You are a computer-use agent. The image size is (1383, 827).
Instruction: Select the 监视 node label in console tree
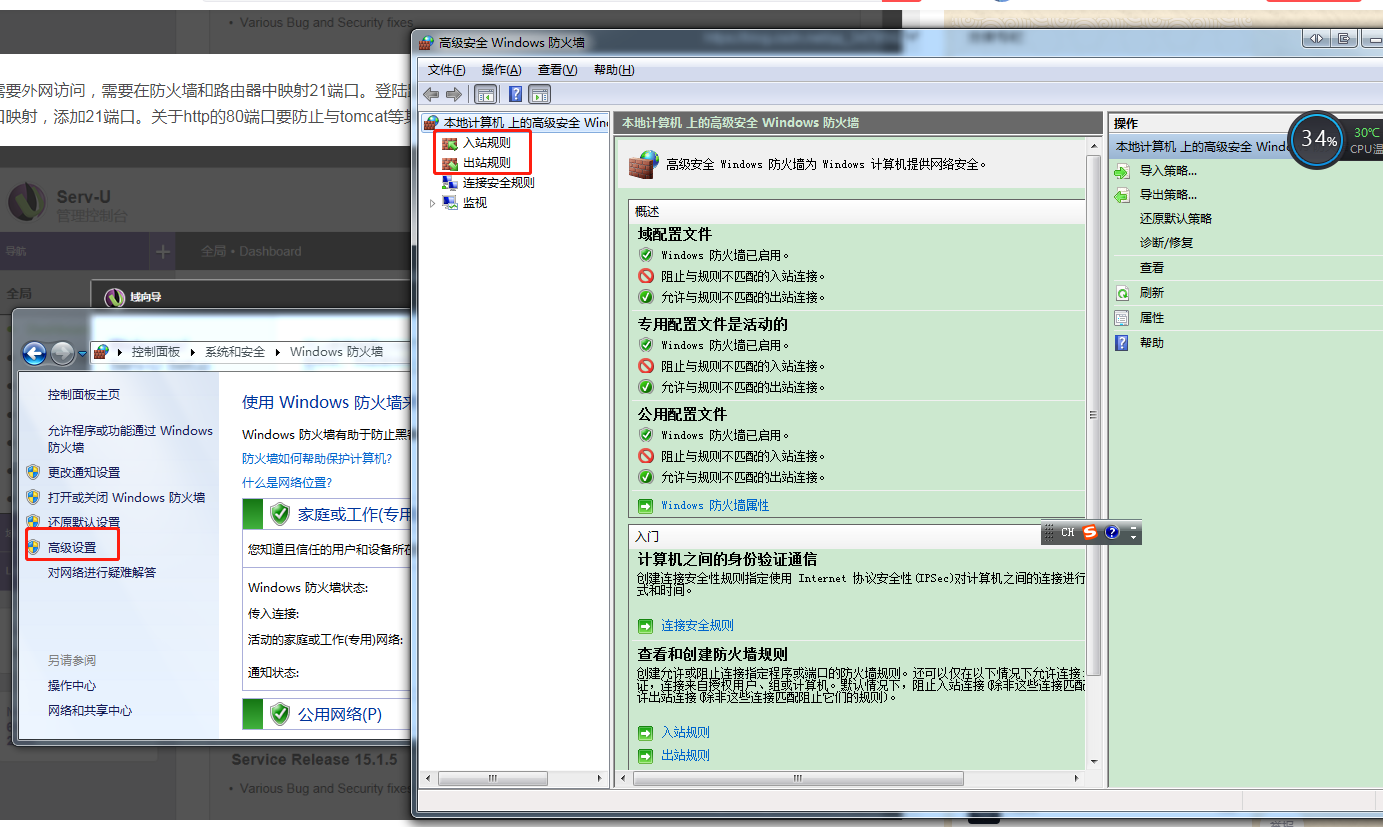pyautogui.click(x=475, y=203)
